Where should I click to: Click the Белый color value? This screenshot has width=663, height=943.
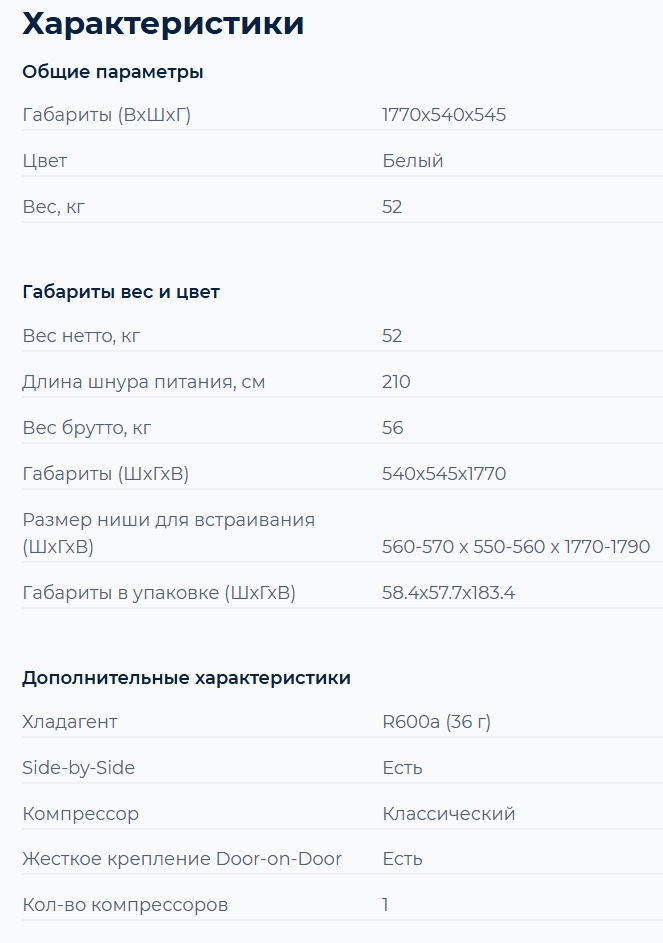[x=413, y=161]
